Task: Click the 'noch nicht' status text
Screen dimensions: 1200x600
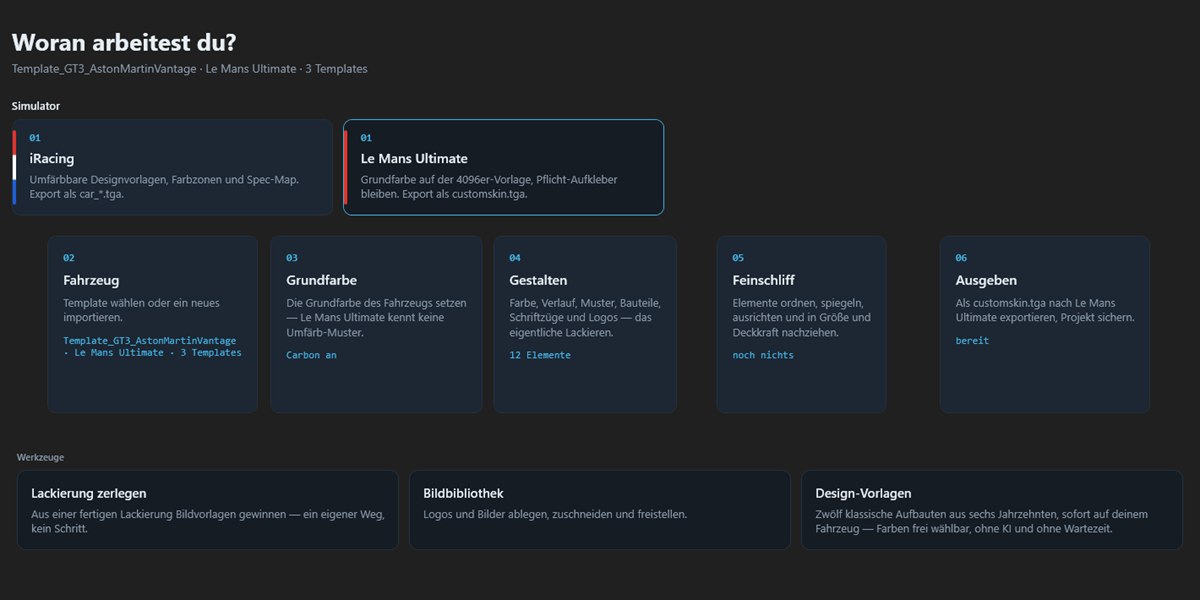Action: pos(763,355)
